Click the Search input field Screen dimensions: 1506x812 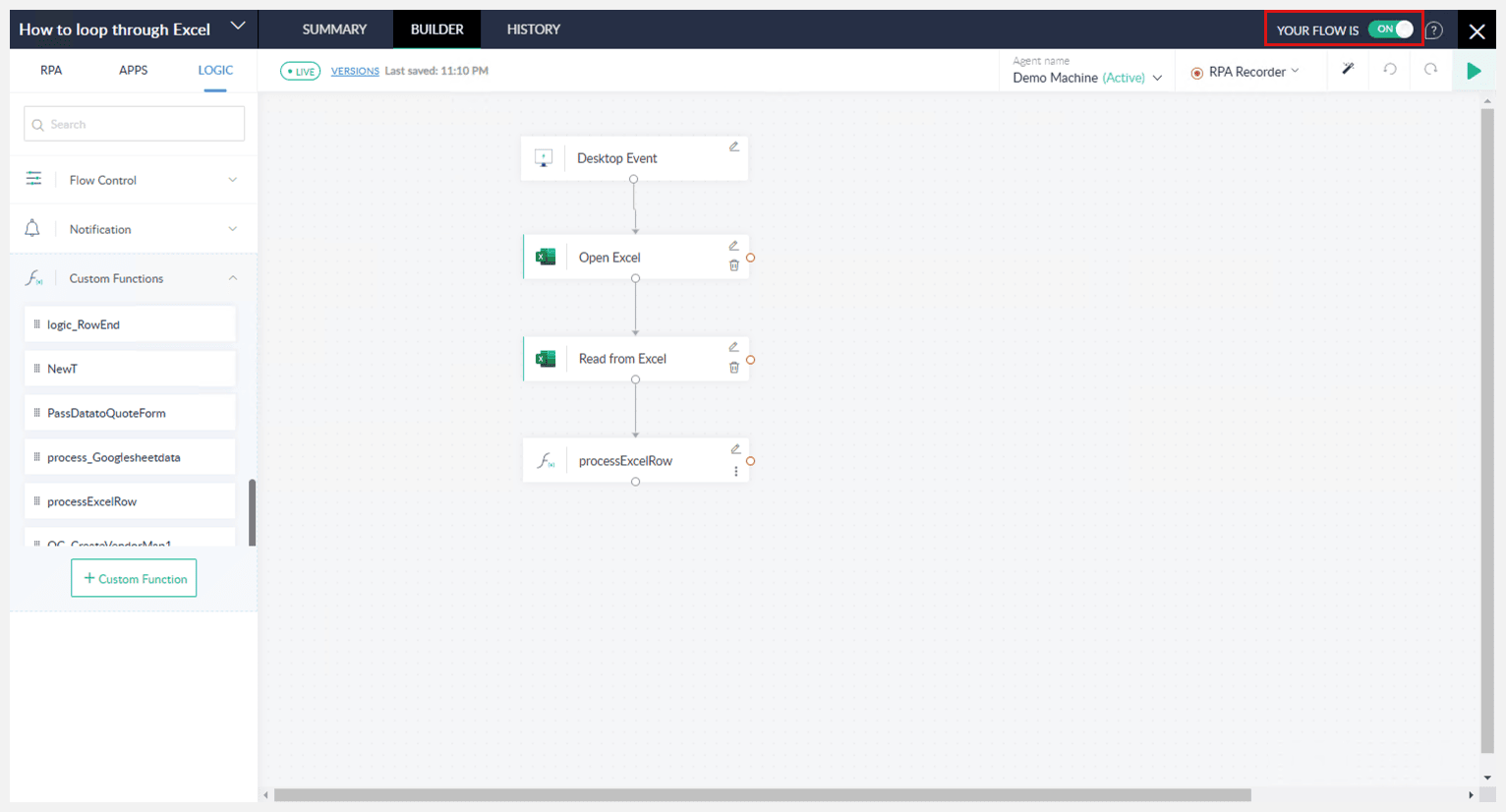134,124
